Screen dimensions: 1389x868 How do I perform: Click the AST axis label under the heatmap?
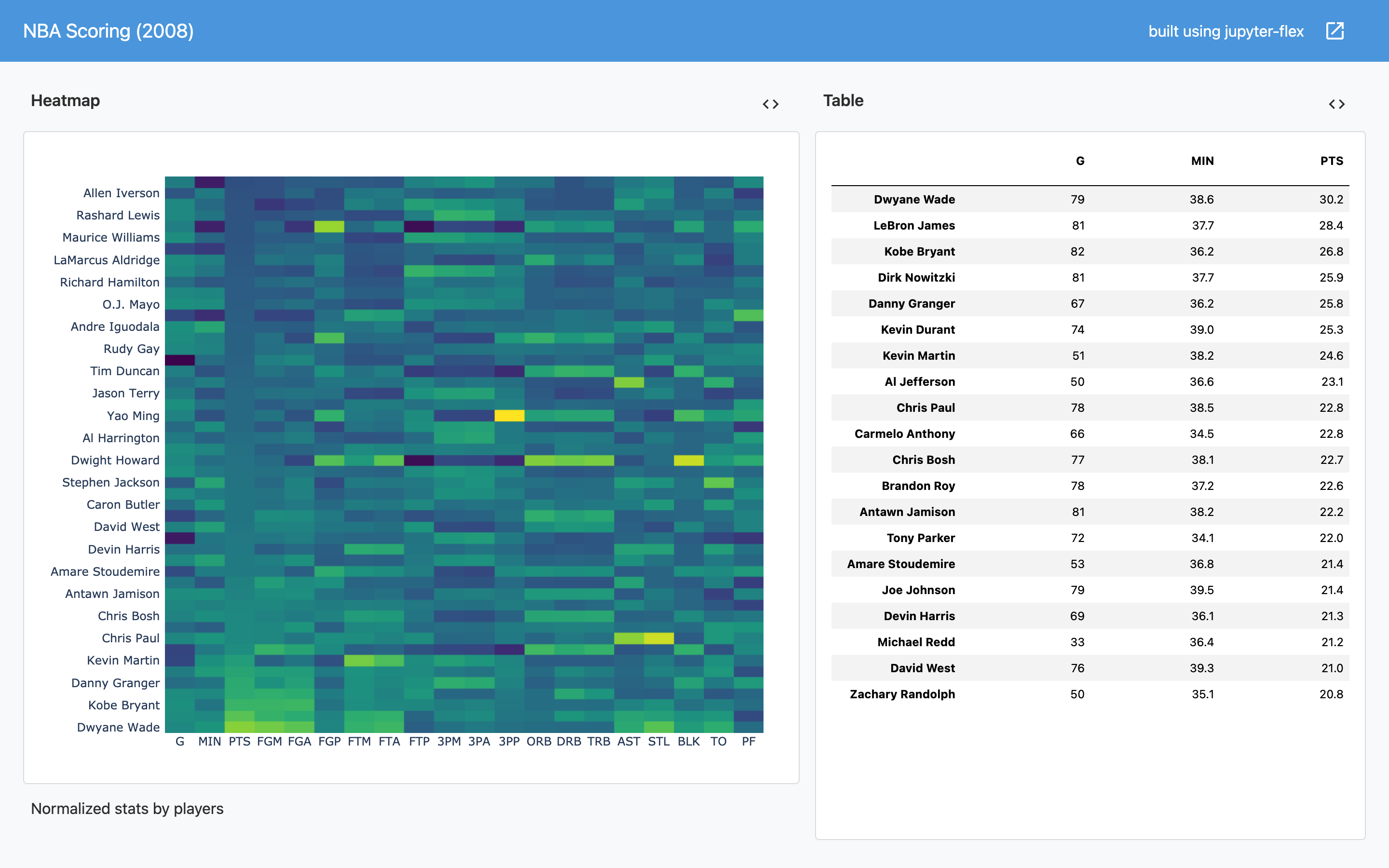point(629,741)
